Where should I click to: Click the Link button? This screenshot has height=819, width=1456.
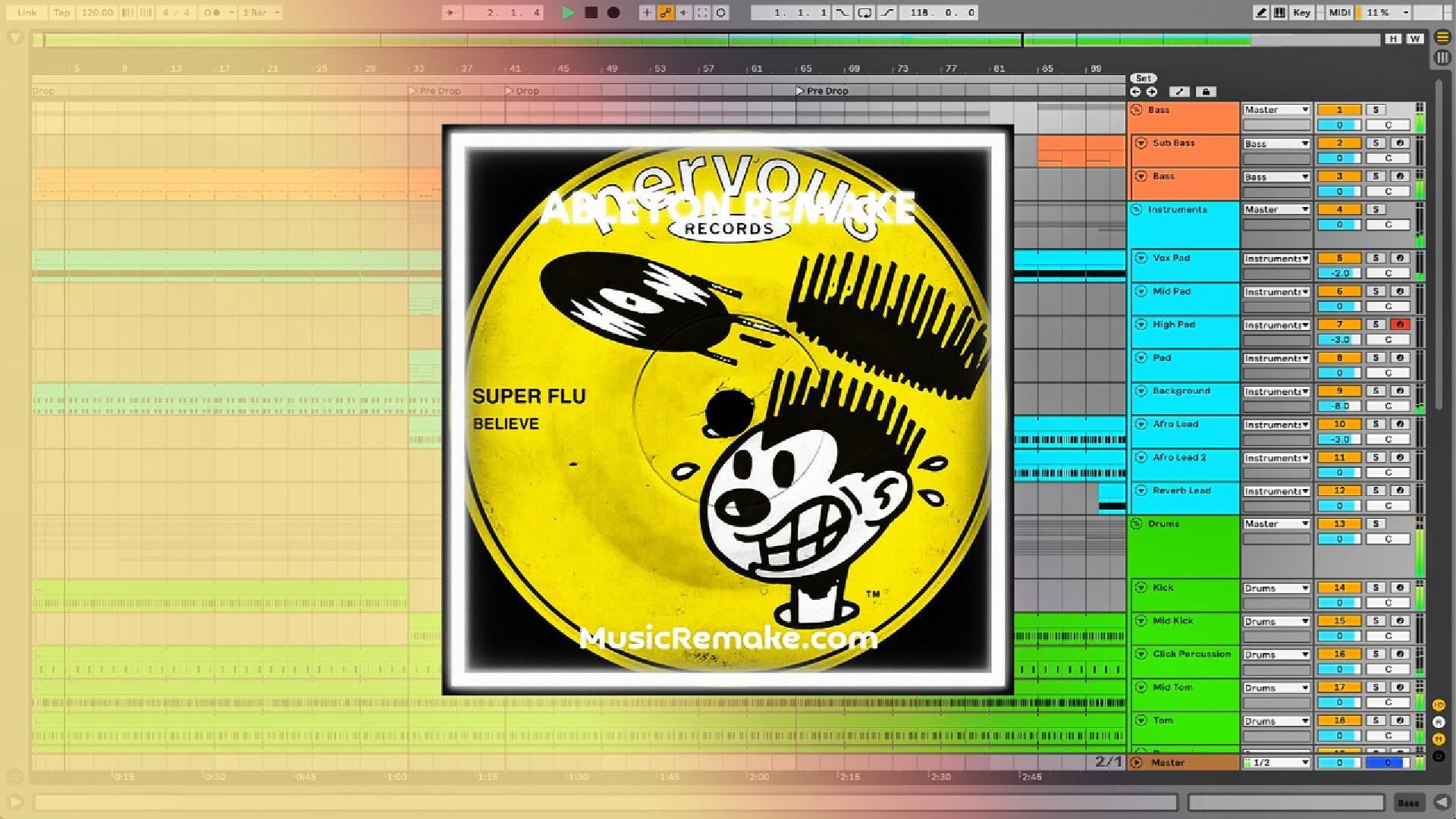pos(27,12)
